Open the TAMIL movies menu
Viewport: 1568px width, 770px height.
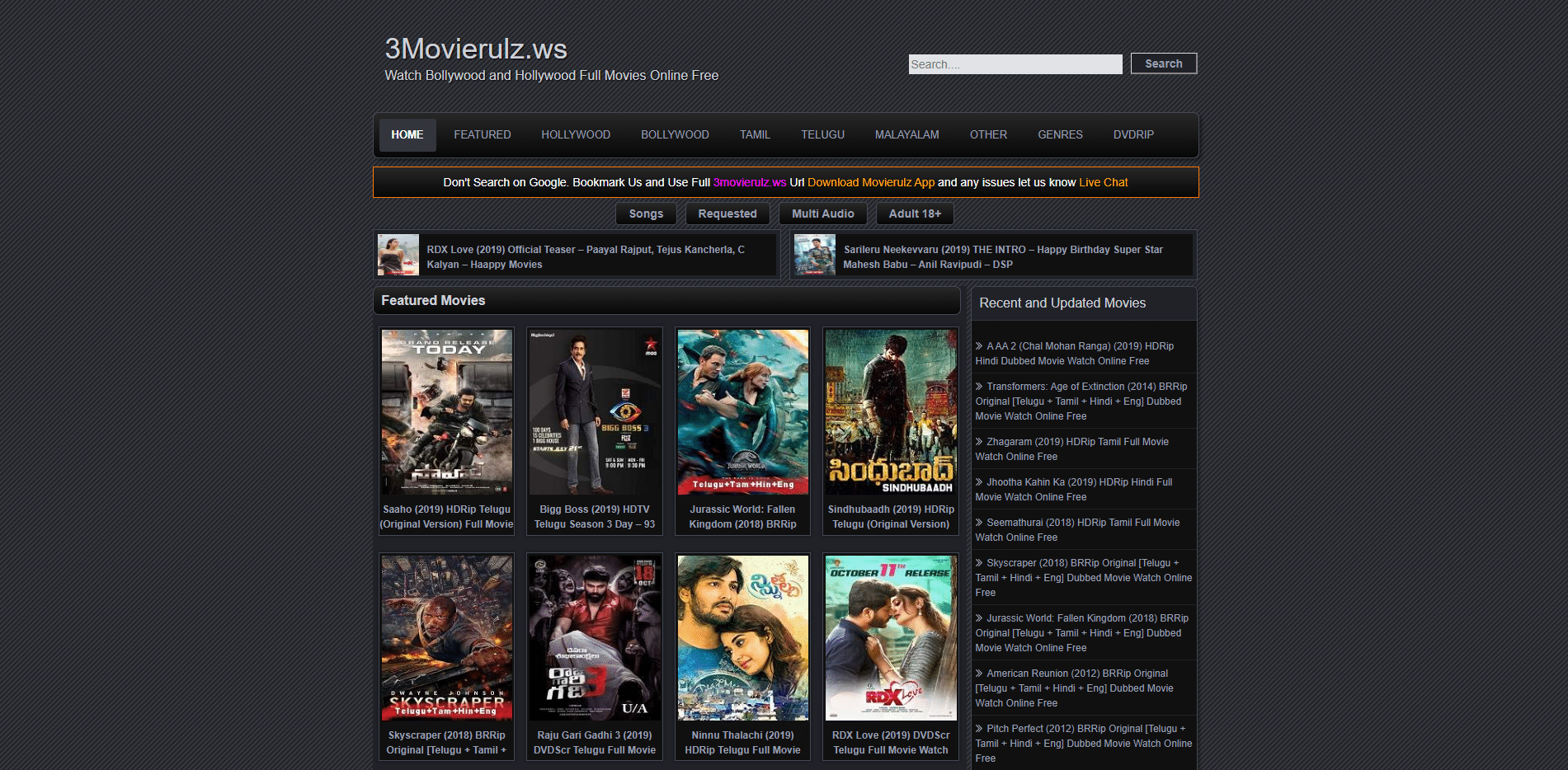(x=755, y=134)
